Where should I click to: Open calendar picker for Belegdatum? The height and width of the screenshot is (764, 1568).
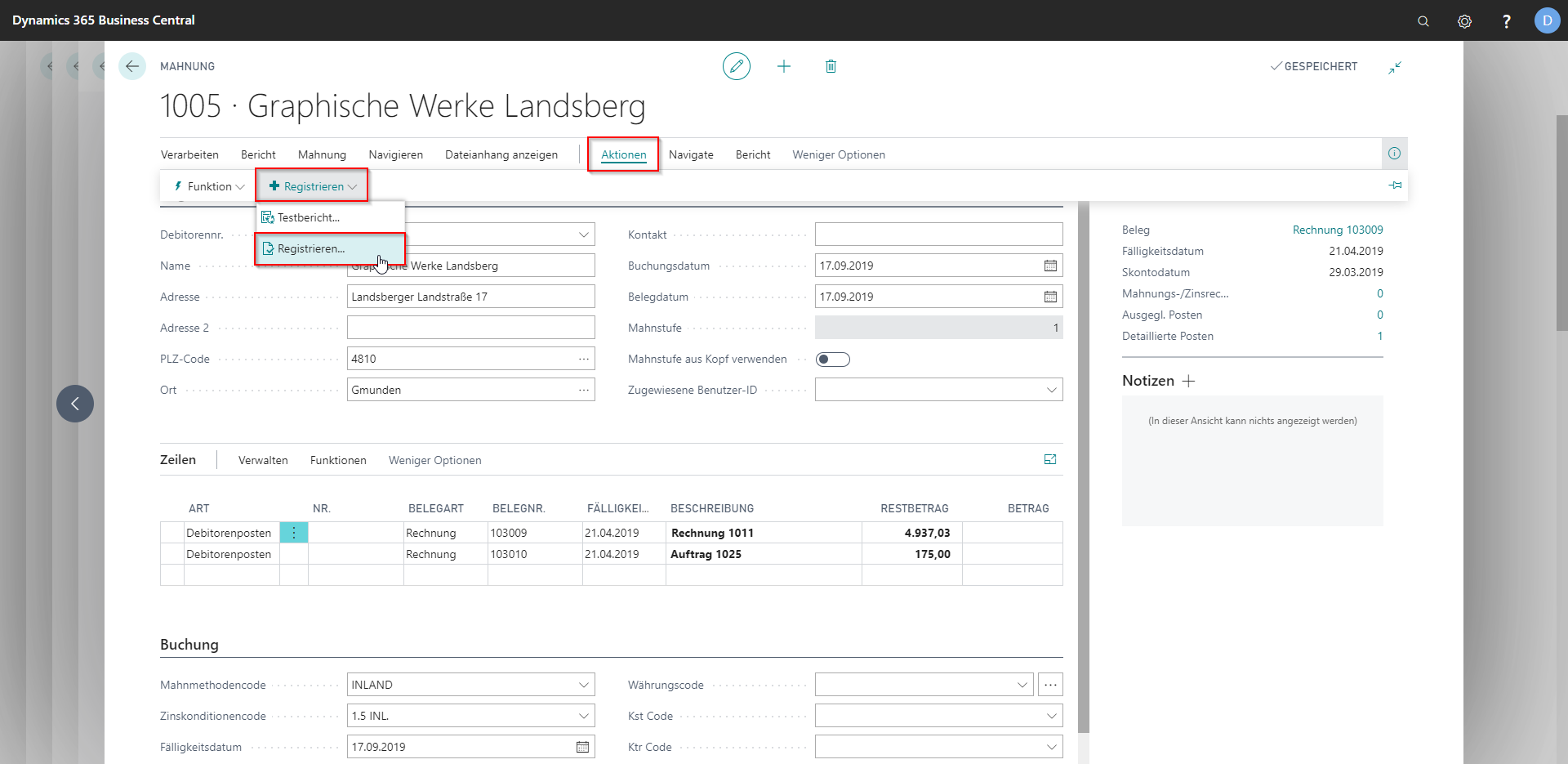click(x=1050, y=297)
